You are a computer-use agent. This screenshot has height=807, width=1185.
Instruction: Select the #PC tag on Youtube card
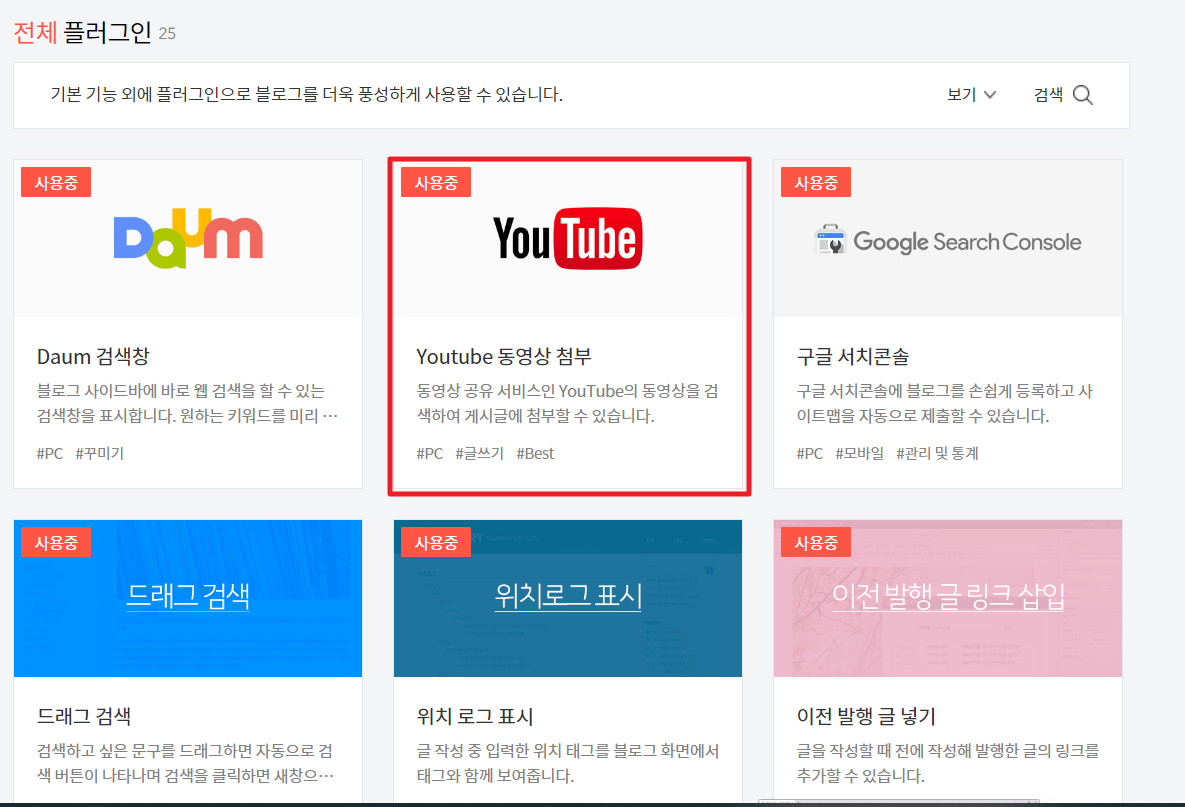pos(429,453)
